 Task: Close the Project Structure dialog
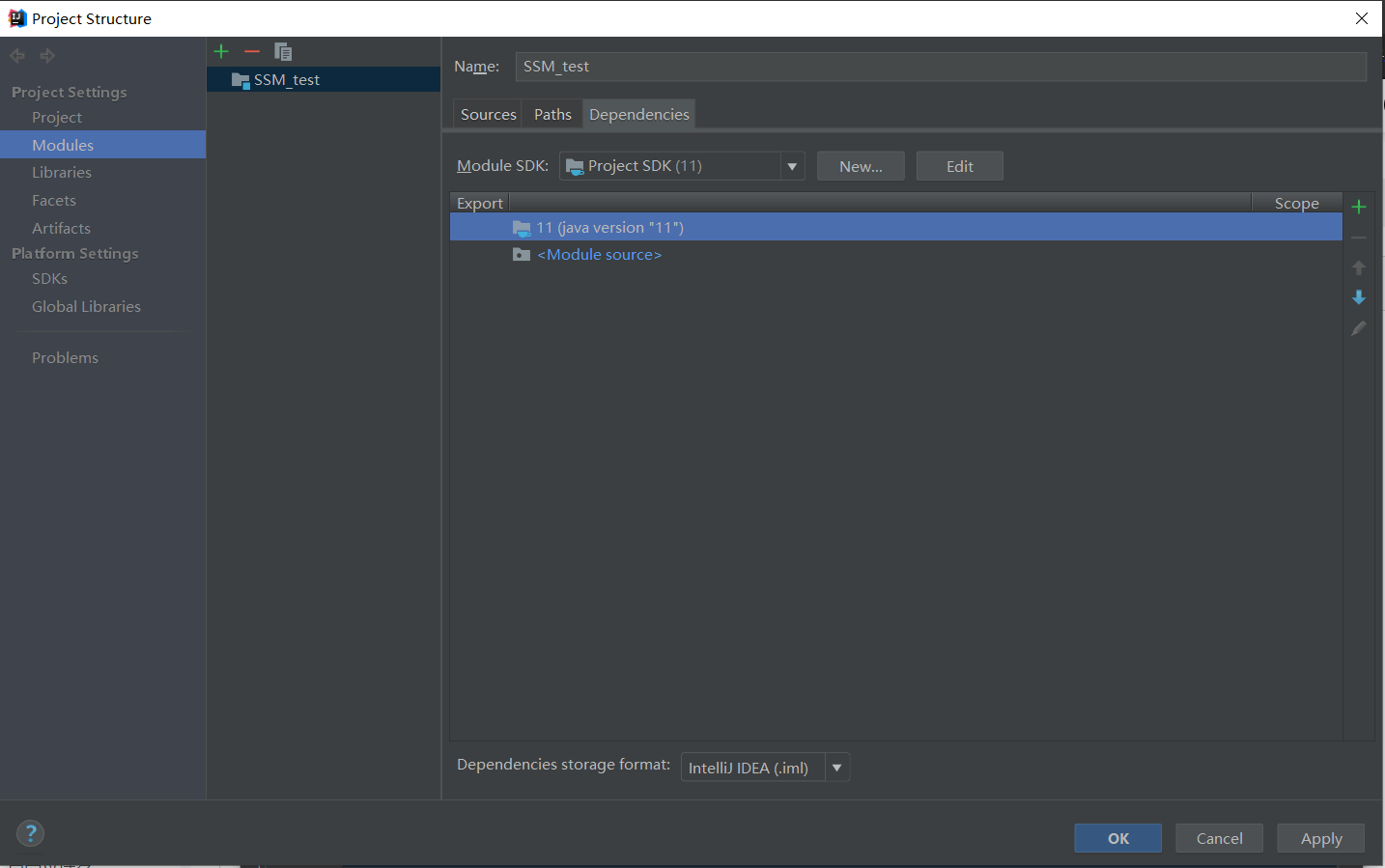[1362, 18]
